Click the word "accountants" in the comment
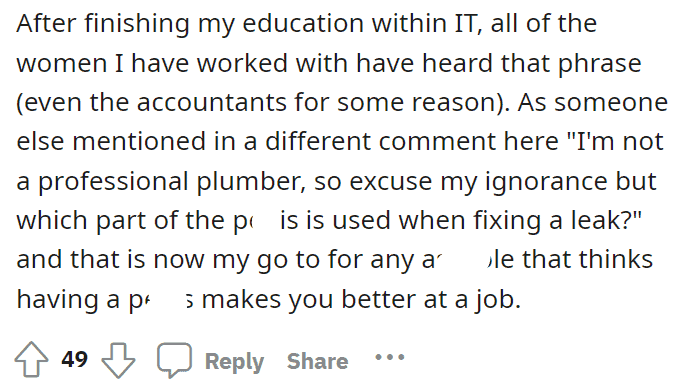The width and height of the screenshot is (690, 391). point(211,102)
